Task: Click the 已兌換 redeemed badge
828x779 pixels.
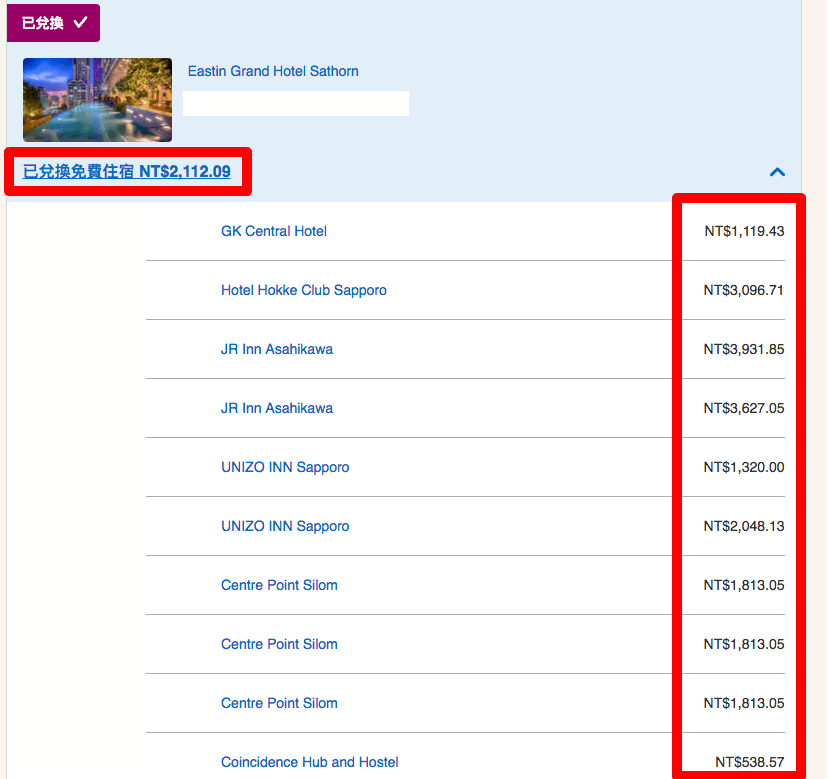Action: 53,23
